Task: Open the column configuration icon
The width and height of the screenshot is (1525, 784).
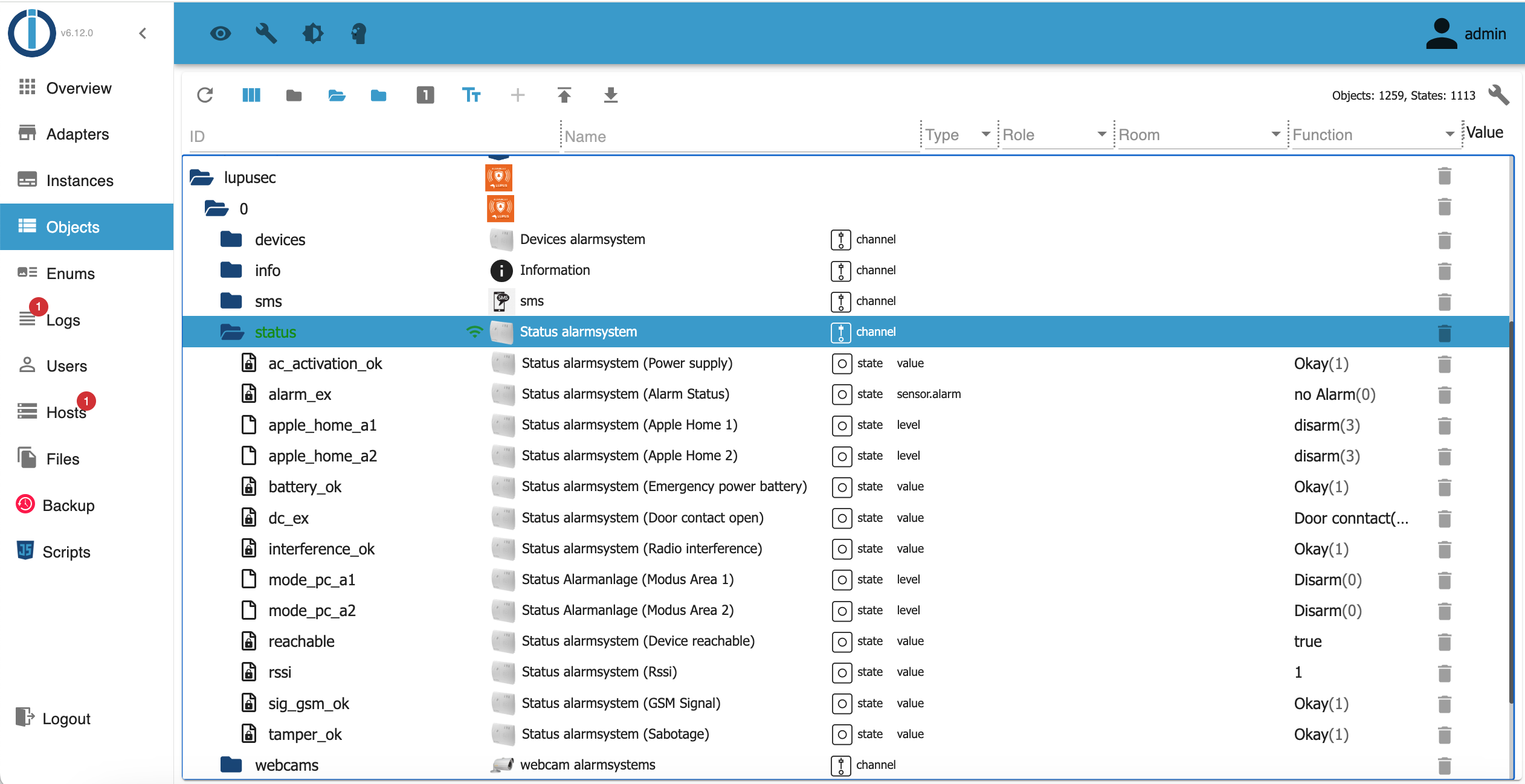Action: click(x=251, y=95)
